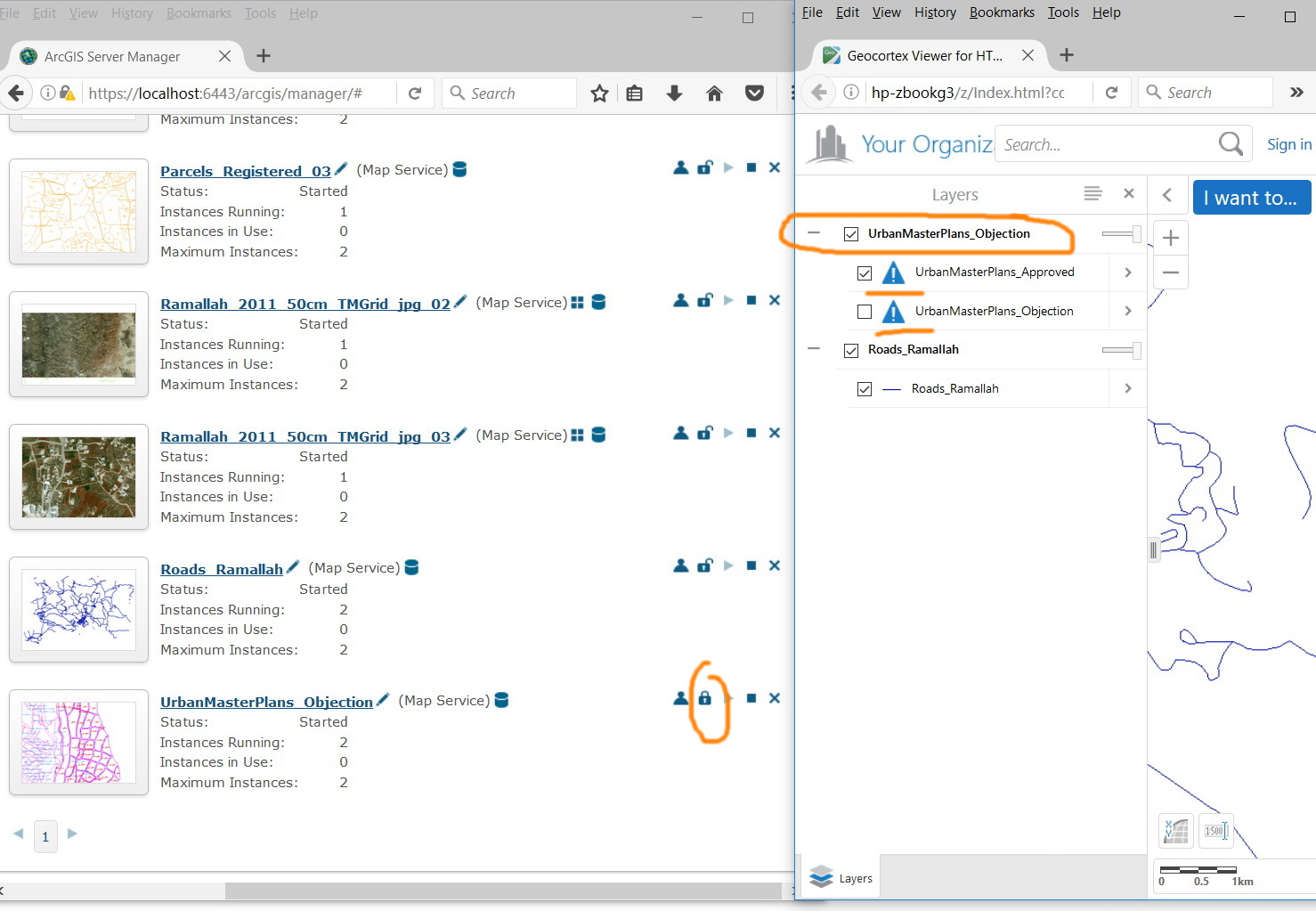The width and height of the screenshot is (1316, 911).
Task: Zoom in on the Geocortex map
Action: pyautogui.click(x=1171, y=238)
